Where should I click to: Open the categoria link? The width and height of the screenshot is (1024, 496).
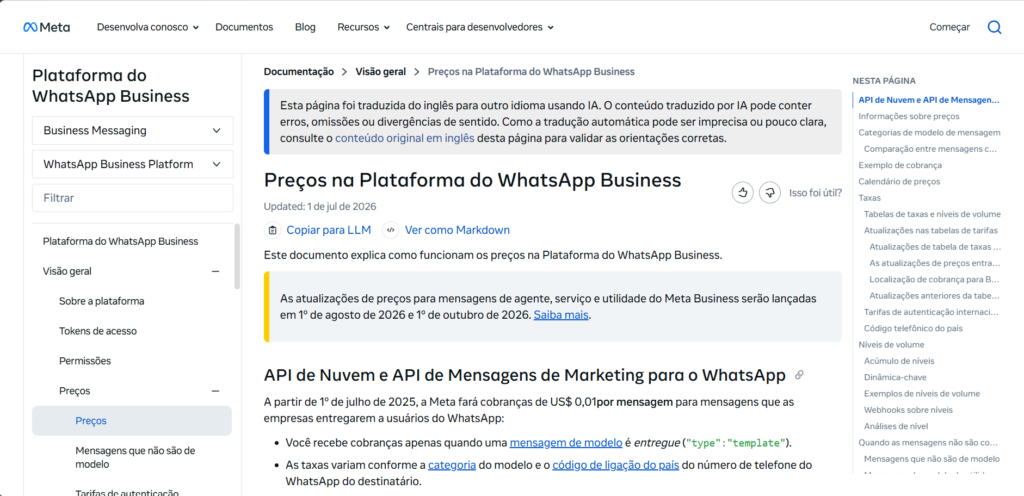coord(452,465)
